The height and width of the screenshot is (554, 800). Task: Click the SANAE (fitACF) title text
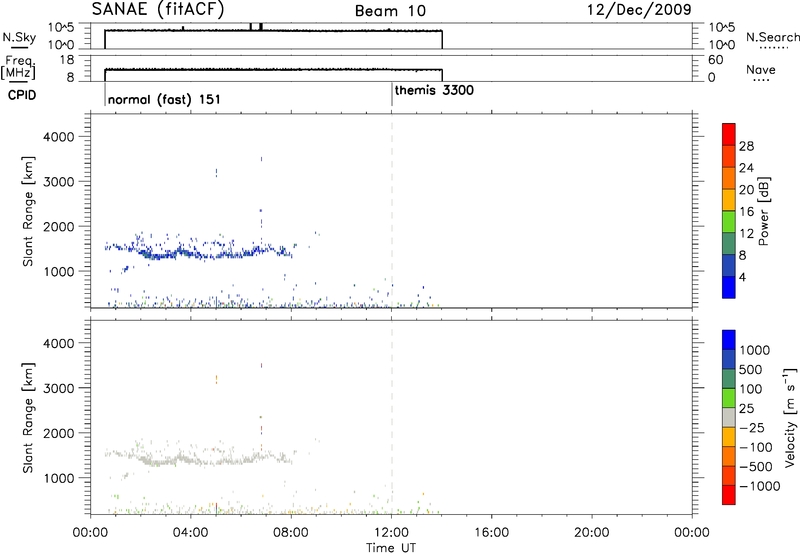pos(158,9)
